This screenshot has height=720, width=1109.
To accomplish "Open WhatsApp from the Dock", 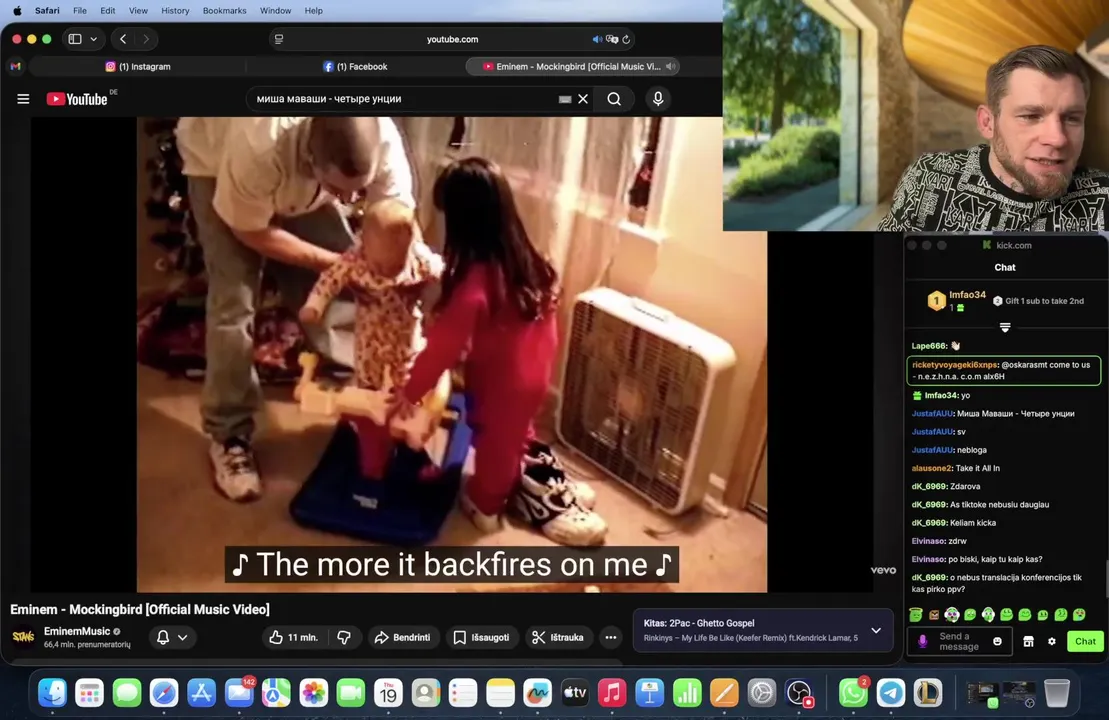I will tap(853, 693).
